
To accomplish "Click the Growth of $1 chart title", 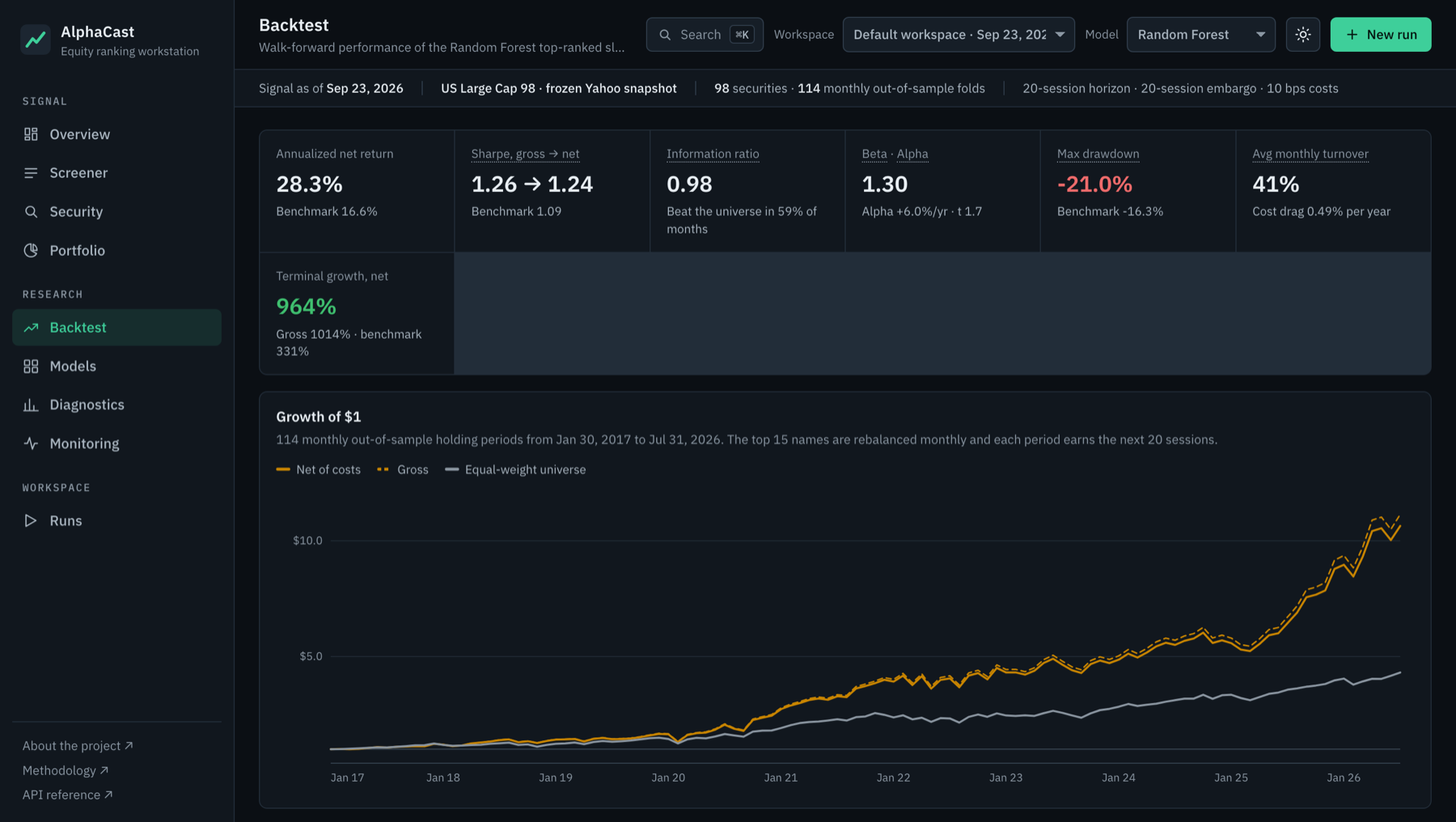I will pyautogui.click(x=319, y=417).
